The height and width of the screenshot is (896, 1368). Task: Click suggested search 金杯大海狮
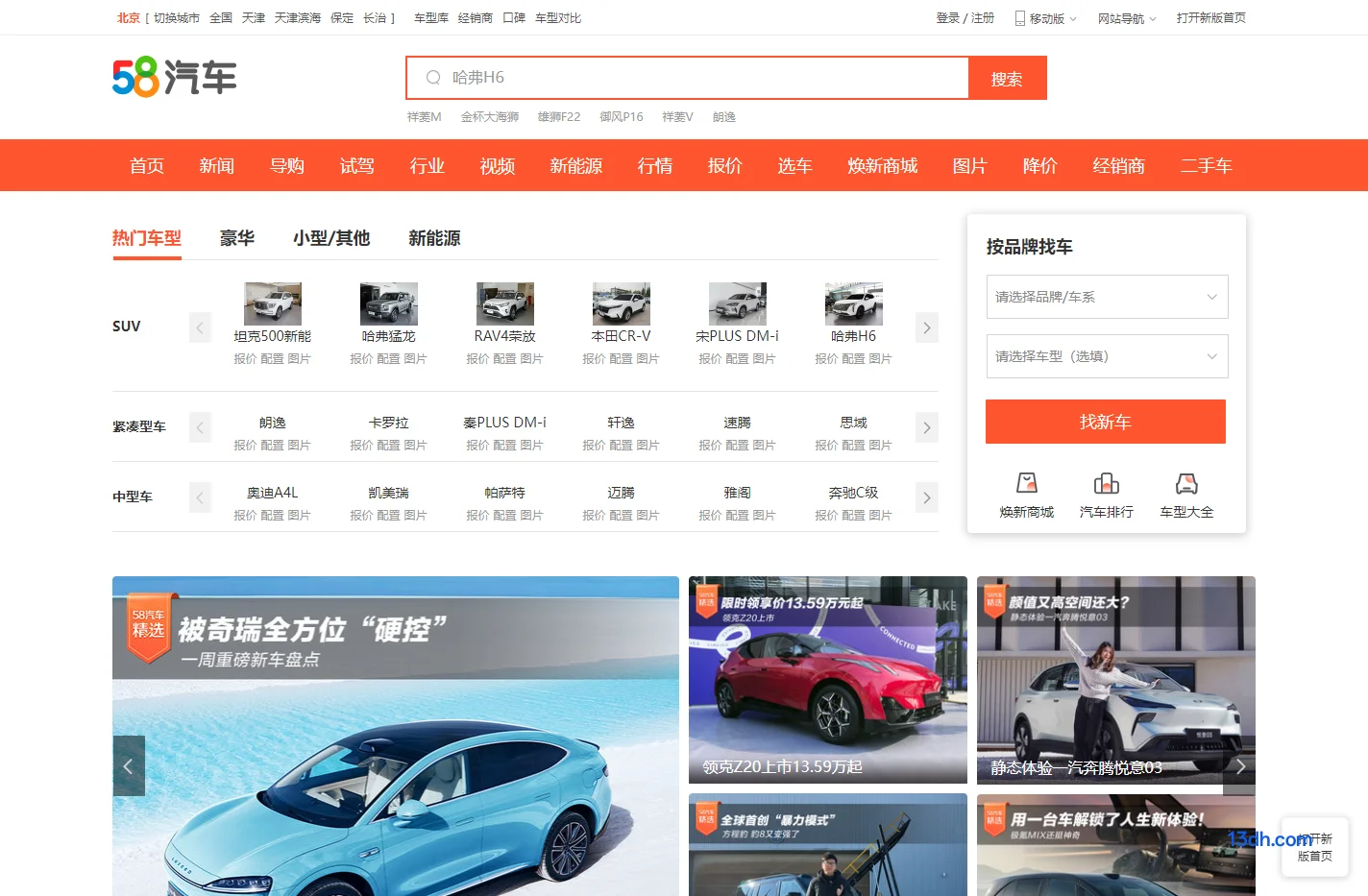point(490,117)
